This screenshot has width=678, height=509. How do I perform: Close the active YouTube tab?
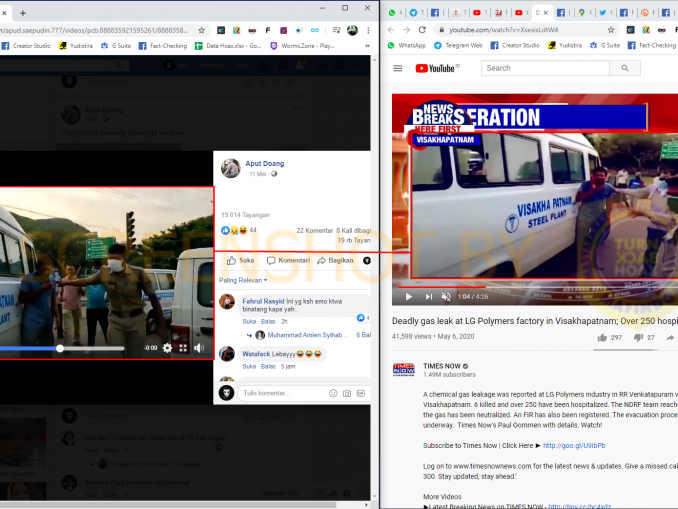point(546,13)
